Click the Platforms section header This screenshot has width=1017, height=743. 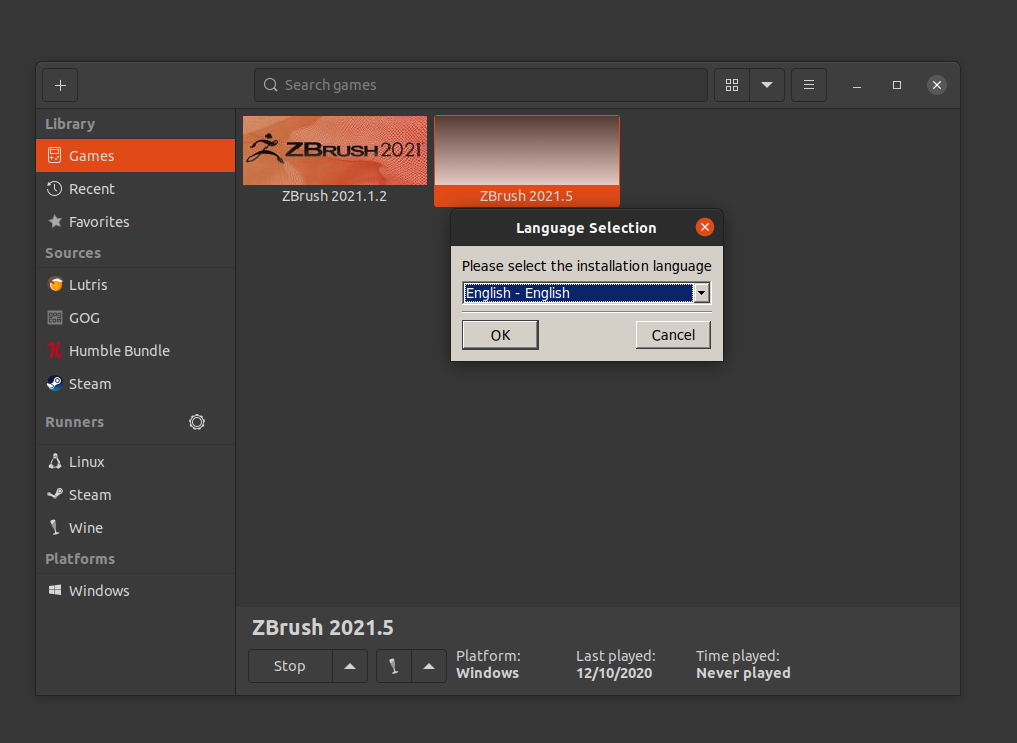[80, 559]
